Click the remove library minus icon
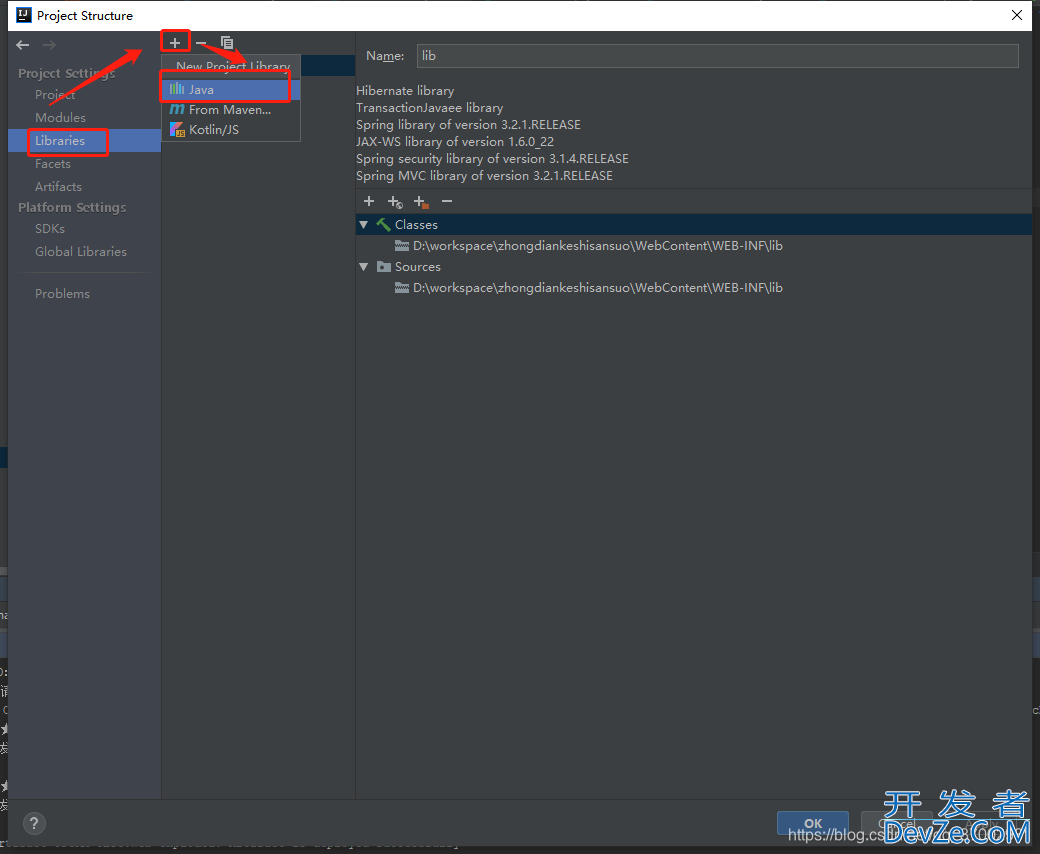This screenshot has height=854, width=1040. point(202,42)
